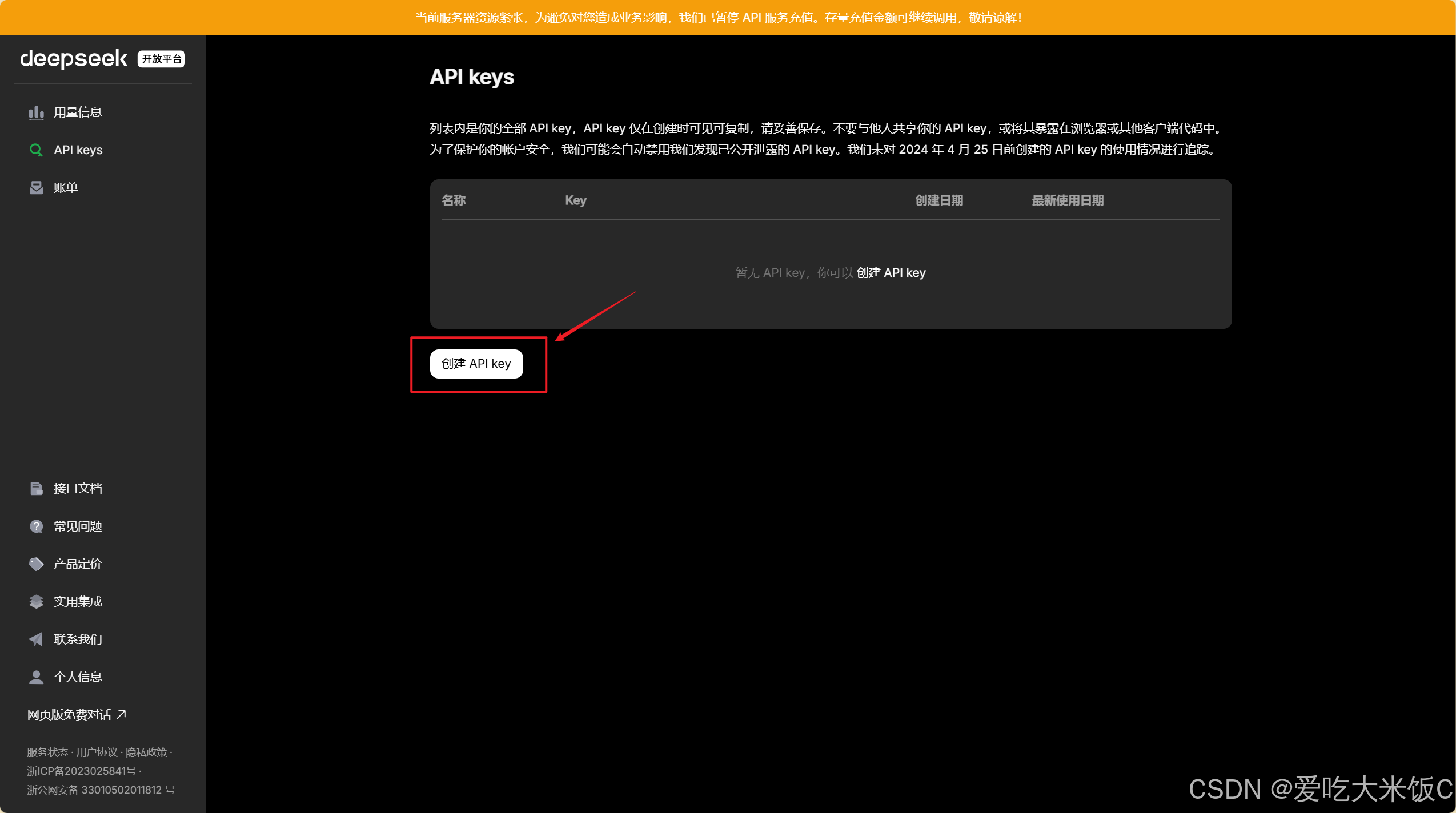Click the 联系我们 paper plane icon
1456x813 pixels.
pyautogui.click(x=36, y=639)
